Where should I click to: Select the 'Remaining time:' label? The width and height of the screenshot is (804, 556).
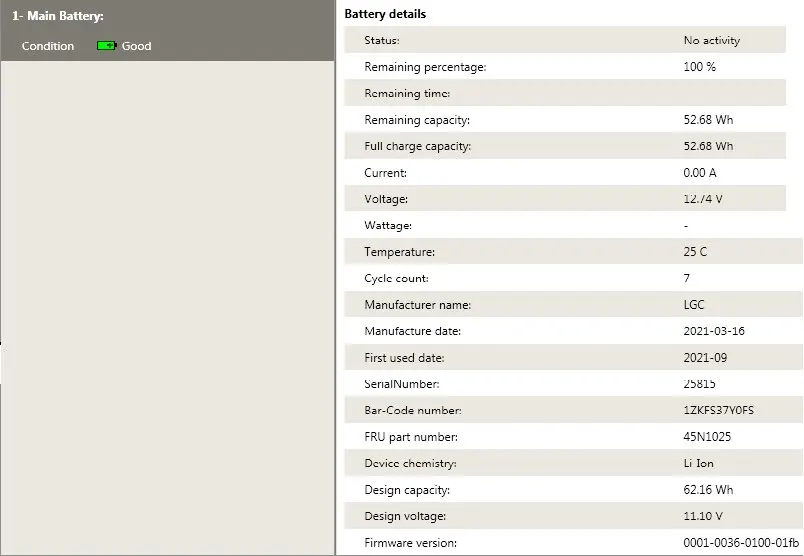coord(407,93)
